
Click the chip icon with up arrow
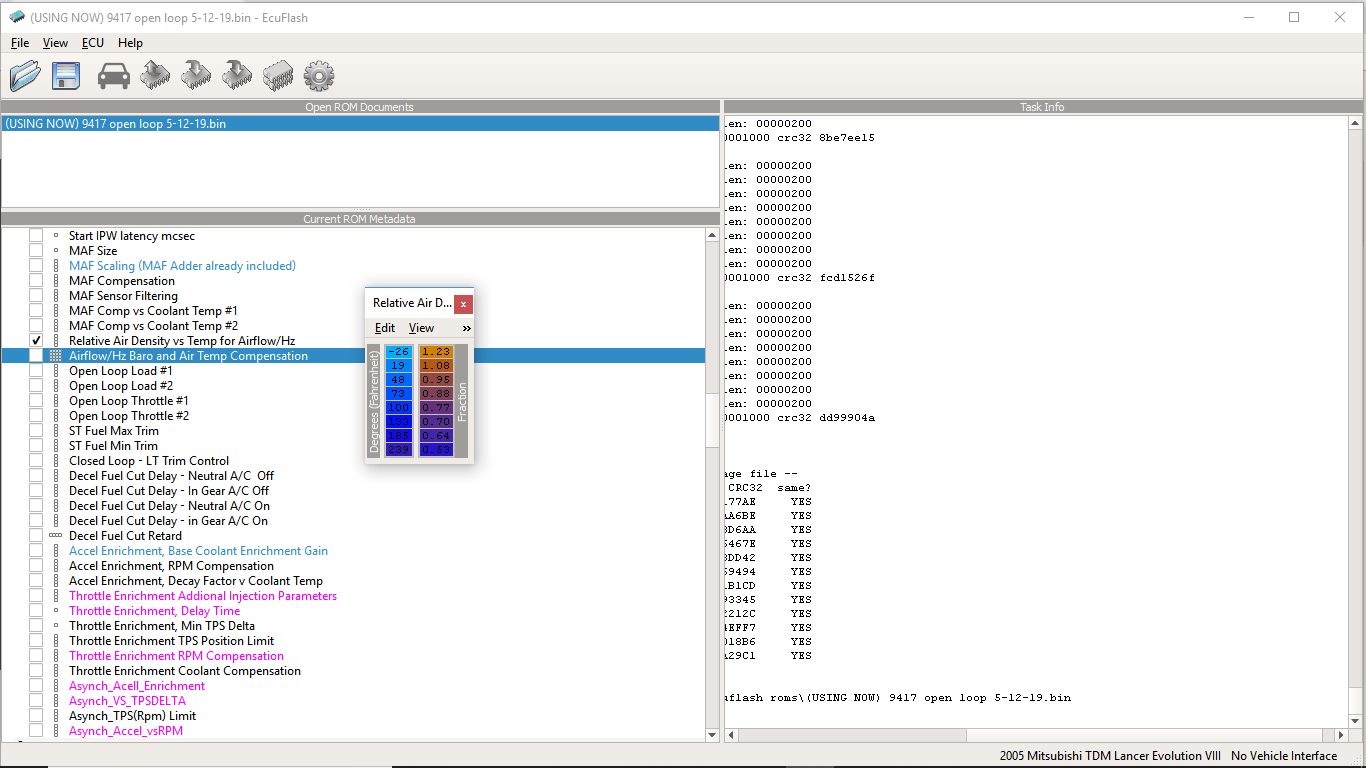pos(155,75)
